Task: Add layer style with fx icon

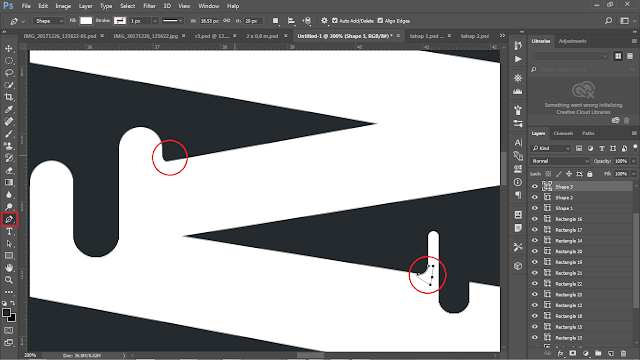Action: click(560, 353)
